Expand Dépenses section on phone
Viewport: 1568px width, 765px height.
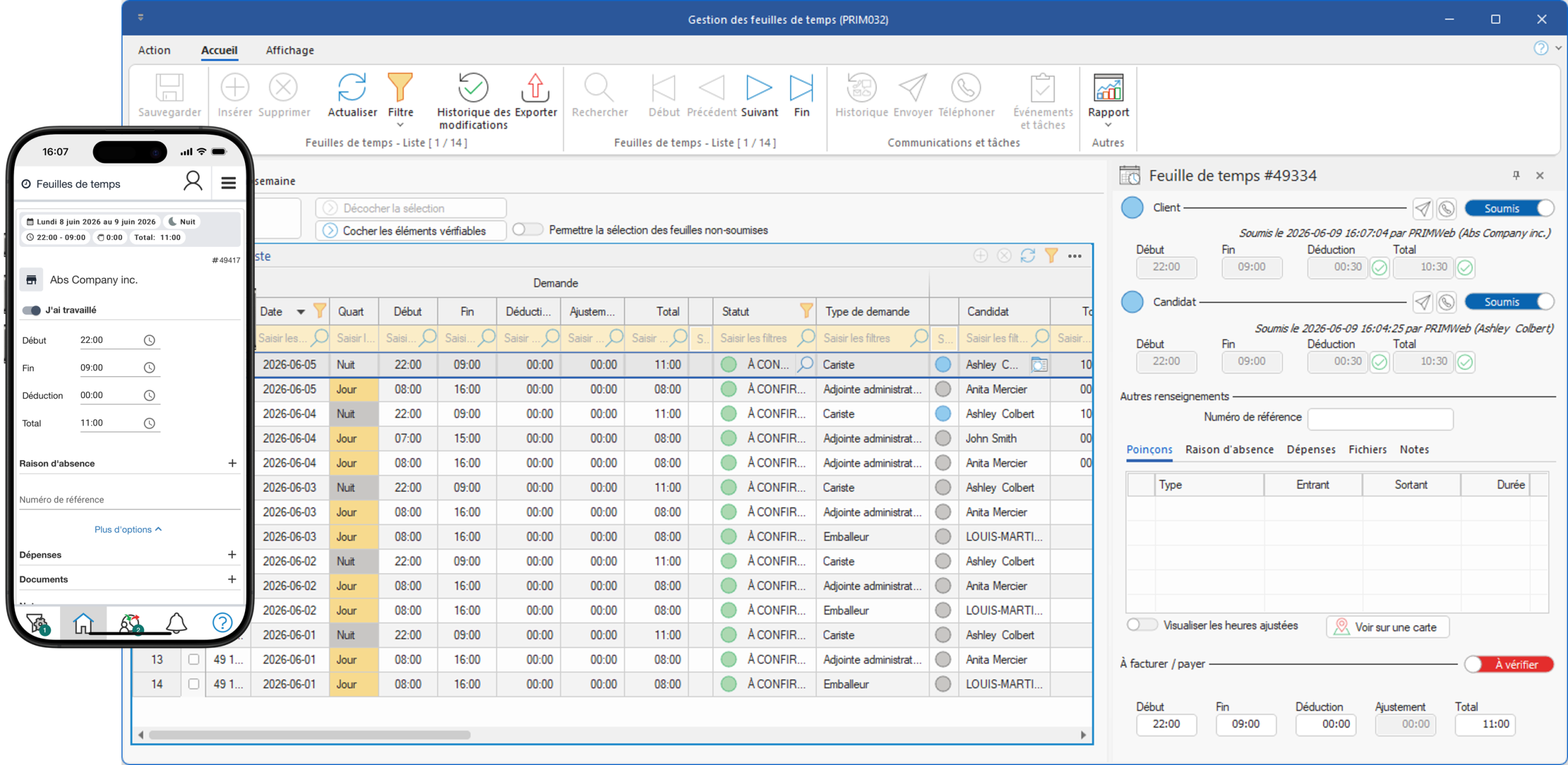232,555
